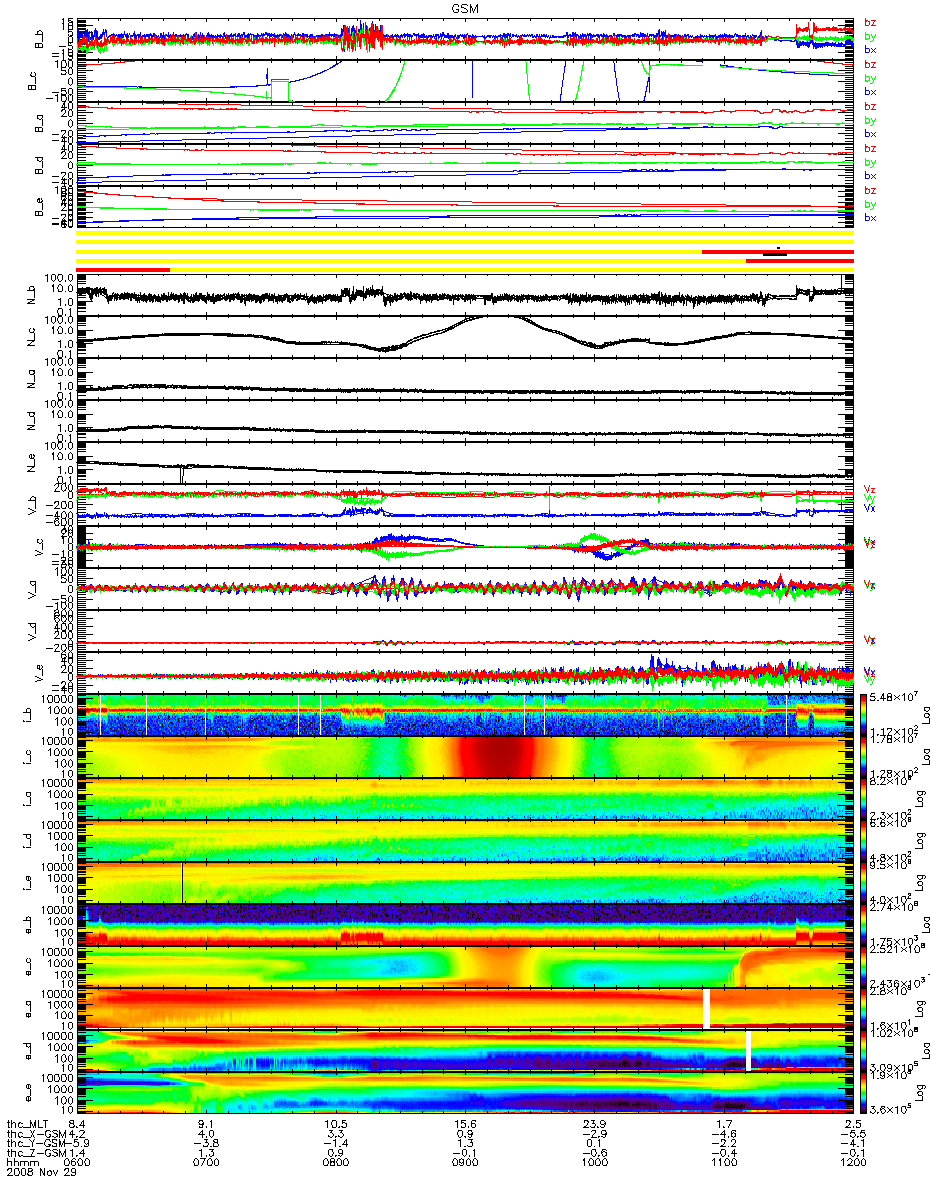Pick the V_e velocity axis label
Image resolution: width=930 pixels, height=1200 pixels.
(37, 672)
